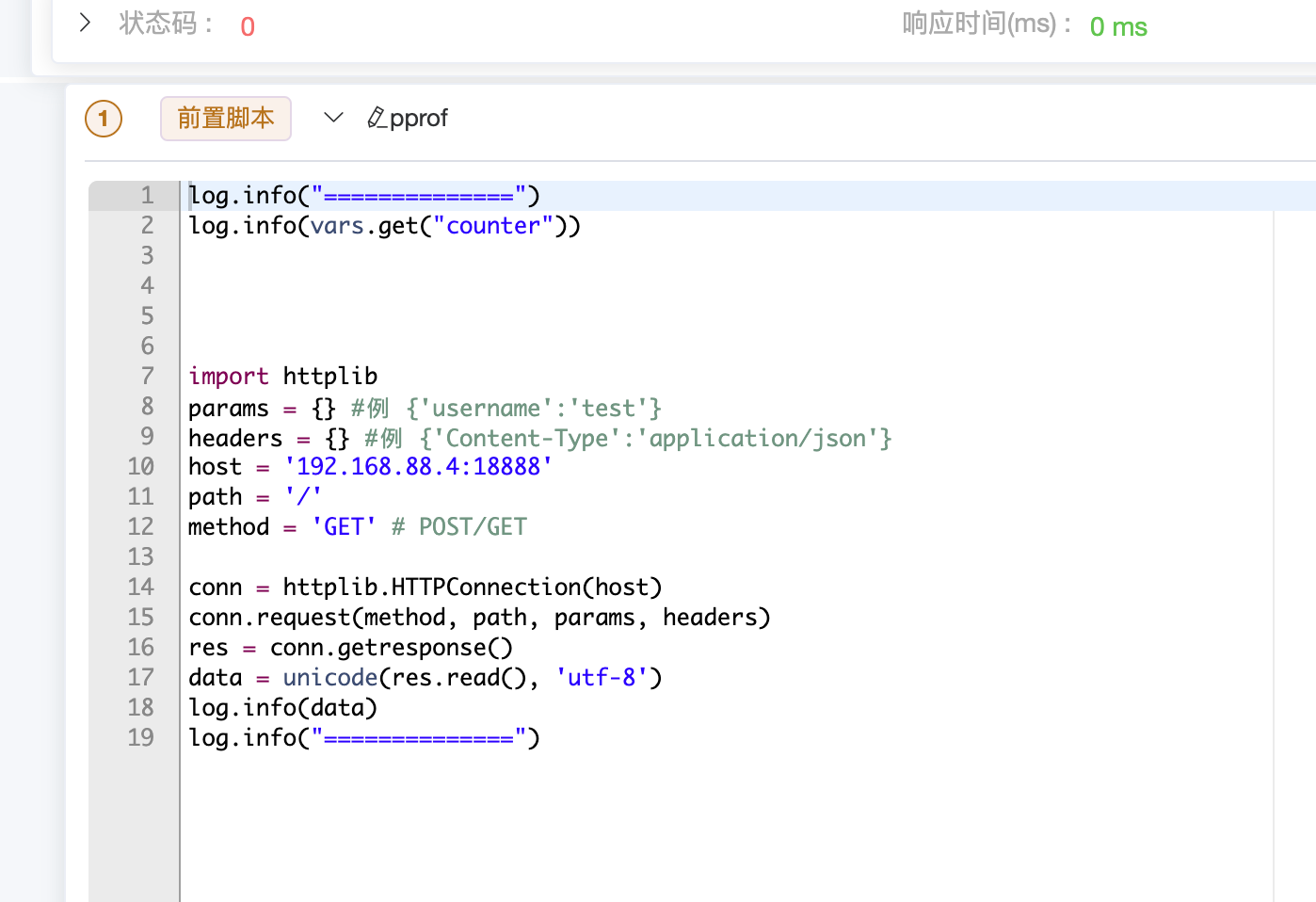Viewport: 1316px width, 902px height.
Task: Click the host IP string on line 10
Action: (x=418, y=466)
